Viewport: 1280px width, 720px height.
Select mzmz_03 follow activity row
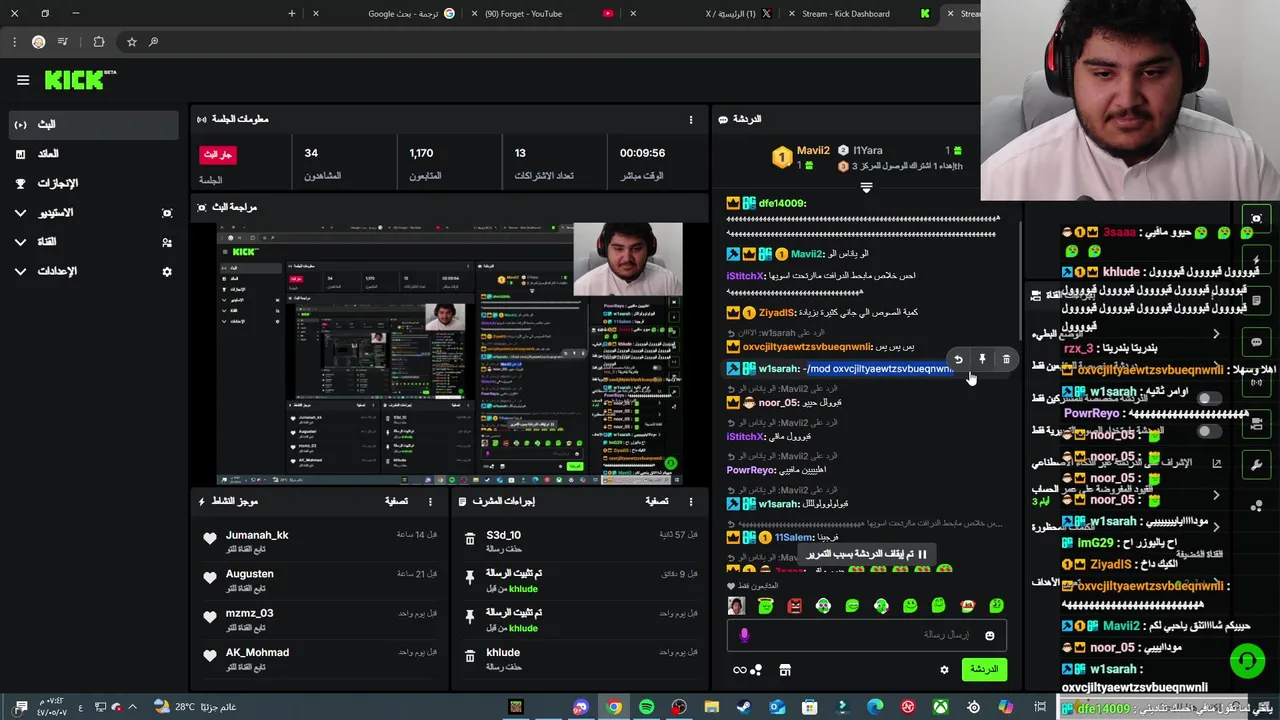[320, 619]
